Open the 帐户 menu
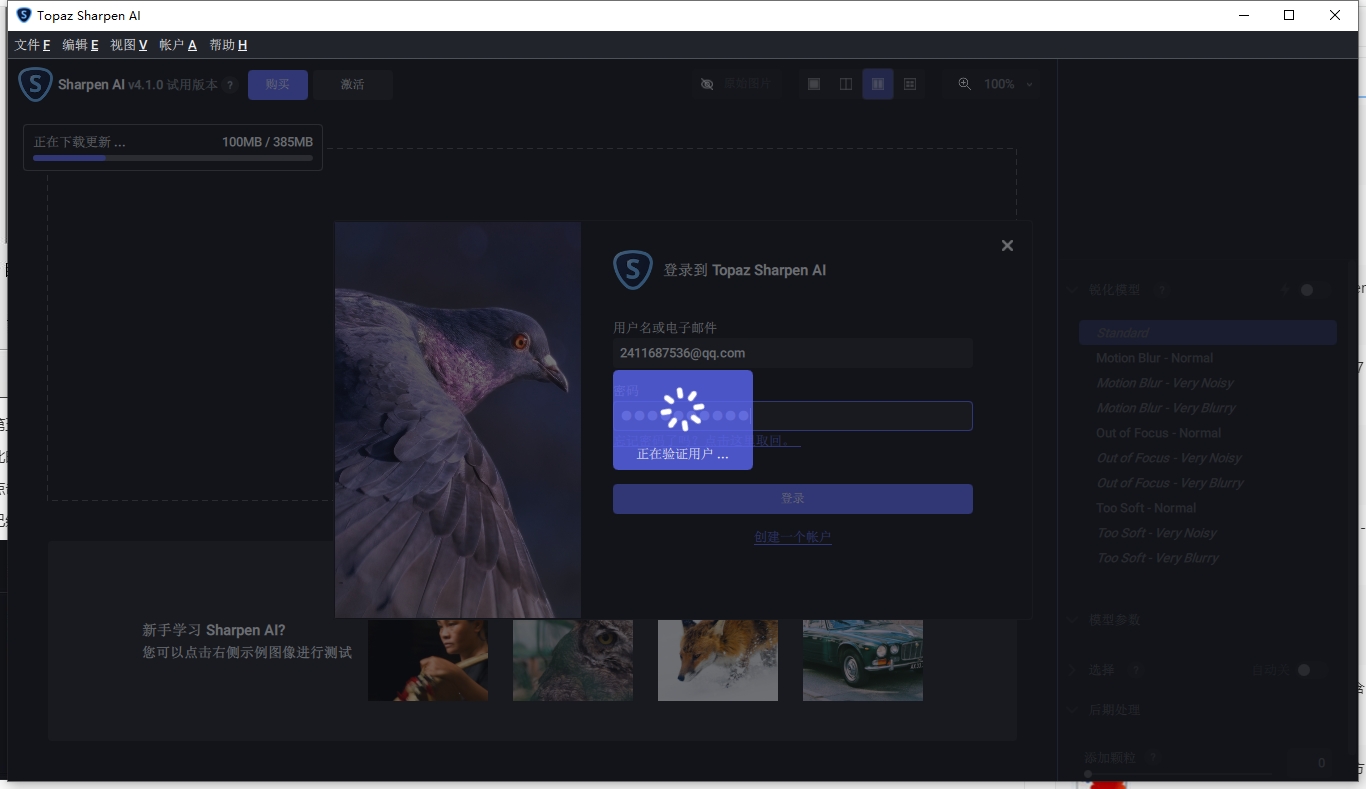Image resolution: width=1366 pixels, height=789 pixels. 177,45
